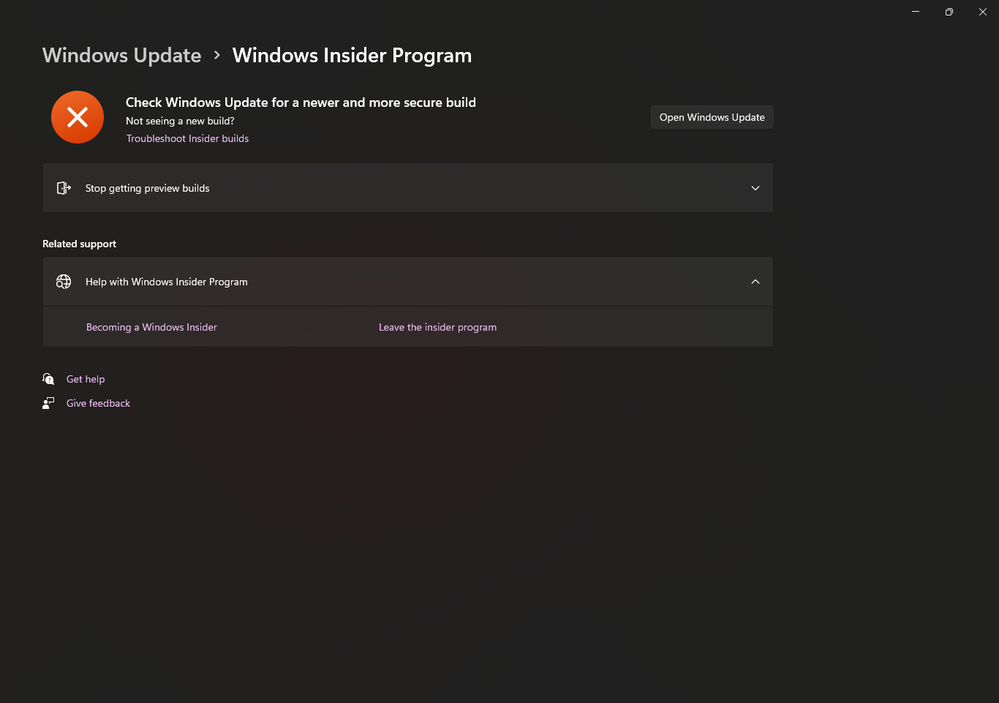
Task: Click the exit-door icon beside Stop getting preview builds
Action: tap(63, 188)
